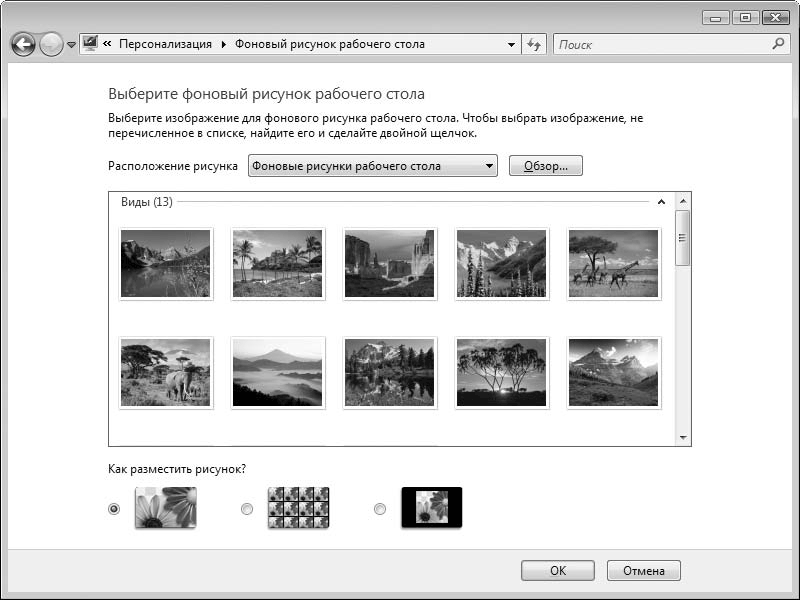The width and height of the screenshot is (800, 600).
Task: Click the double chevron in address bar
Action: pyautogui.click(x=107, y=44)
